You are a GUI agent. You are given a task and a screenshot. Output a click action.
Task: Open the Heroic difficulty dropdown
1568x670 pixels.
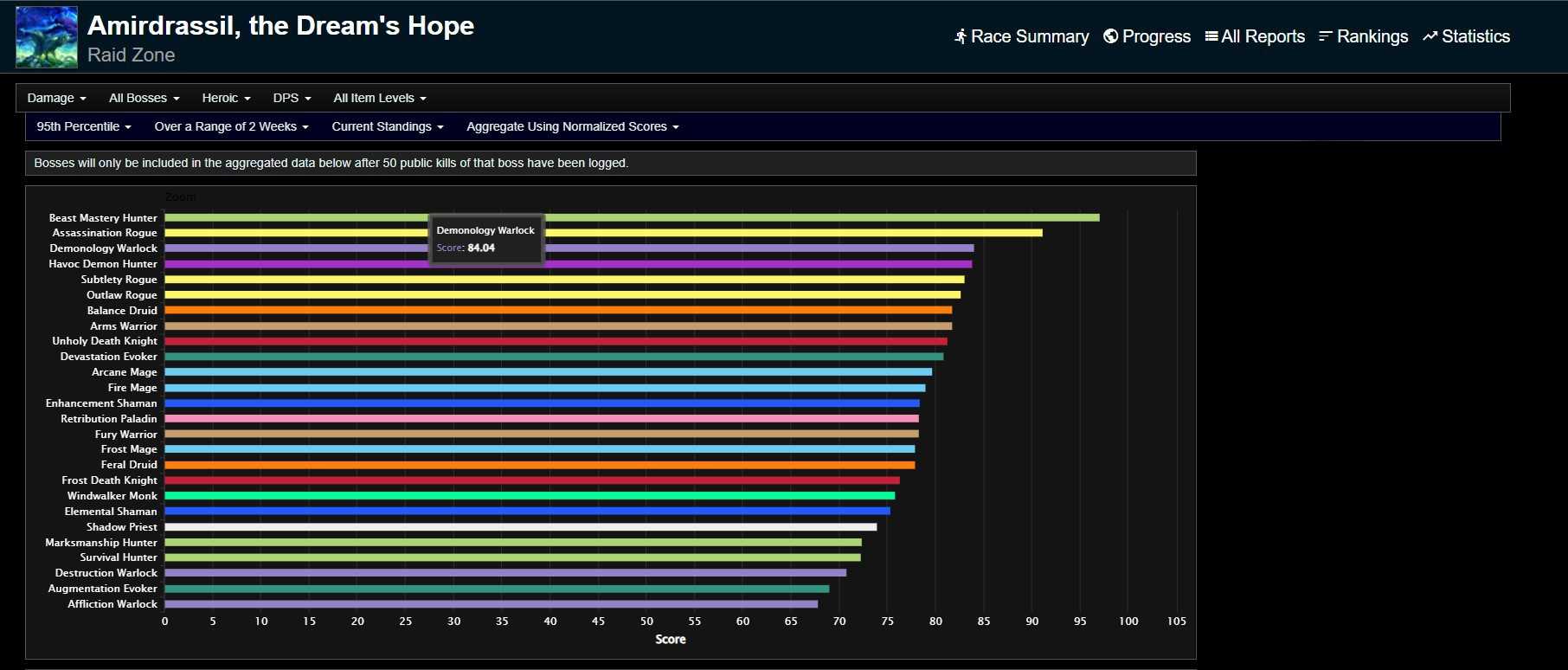[x=226, y=98]
